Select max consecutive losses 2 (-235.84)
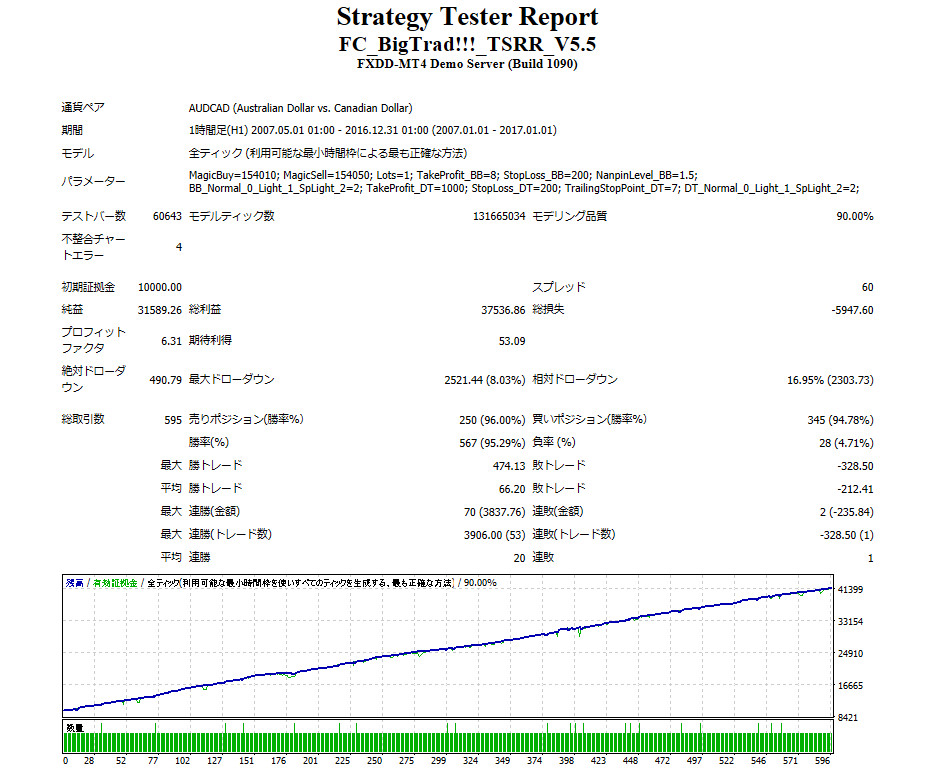Image resolution: width=930 pixels, height=770 pixels. (847, 512)
